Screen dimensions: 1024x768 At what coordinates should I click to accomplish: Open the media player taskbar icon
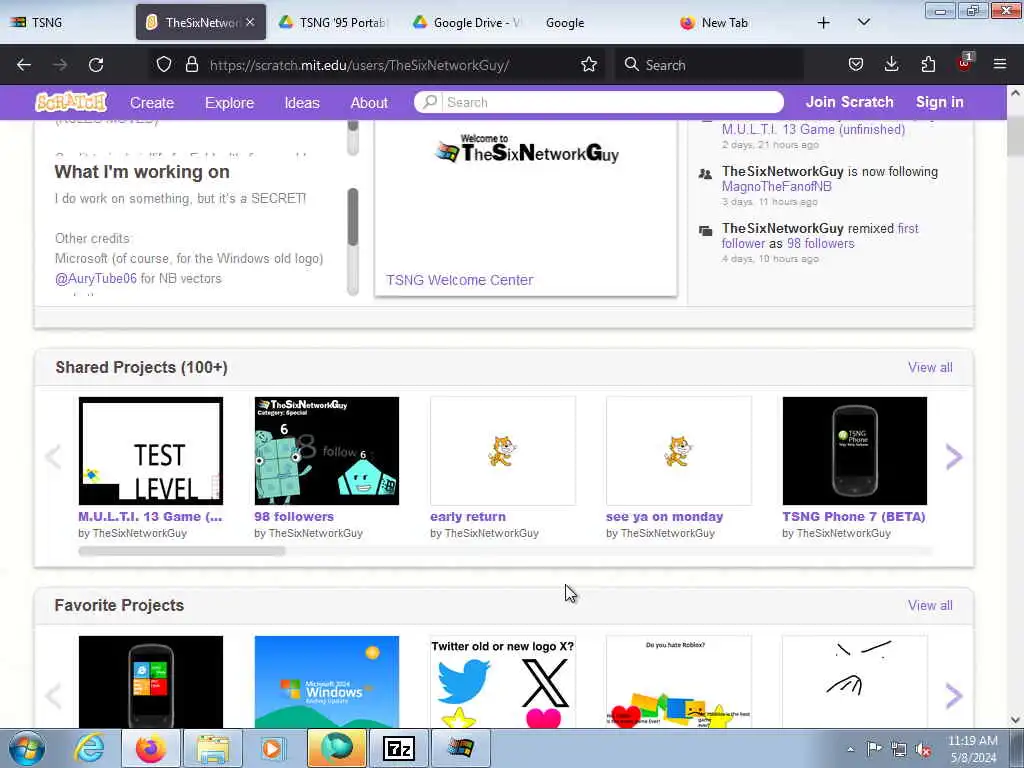(273, 748)
